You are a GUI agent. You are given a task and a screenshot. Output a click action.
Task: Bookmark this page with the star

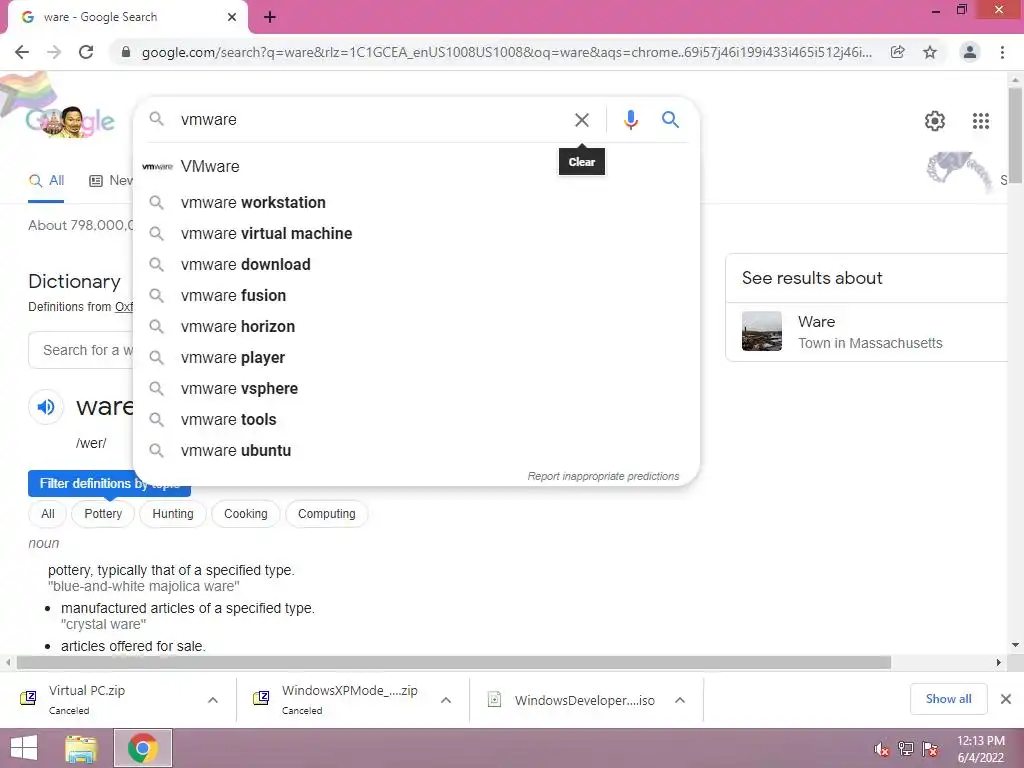[930, 52]
